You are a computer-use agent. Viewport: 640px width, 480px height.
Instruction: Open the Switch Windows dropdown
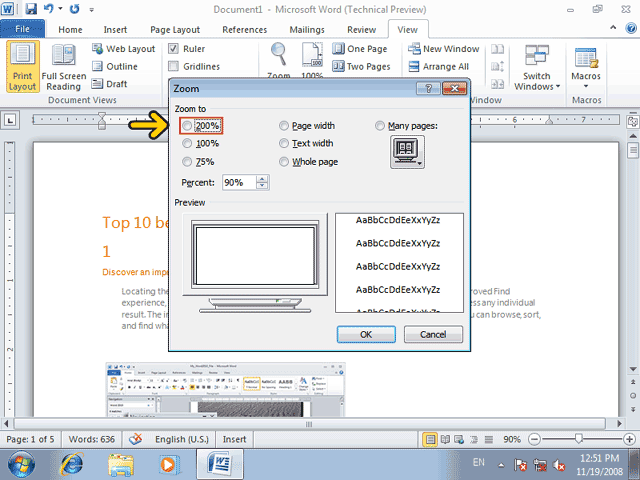click(x=537, y=67)
